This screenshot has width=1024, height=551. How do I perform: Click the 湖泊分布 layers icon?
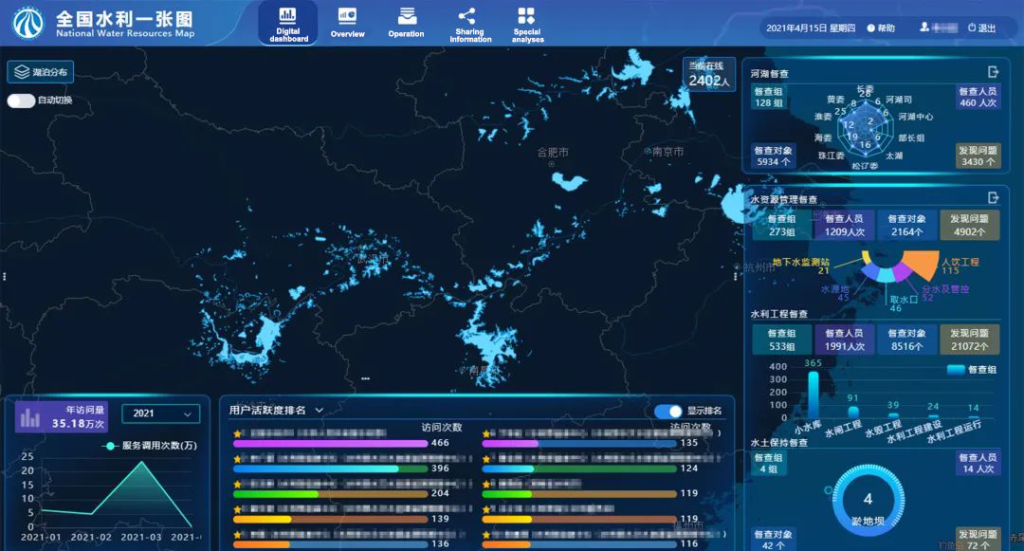(21, 72)
